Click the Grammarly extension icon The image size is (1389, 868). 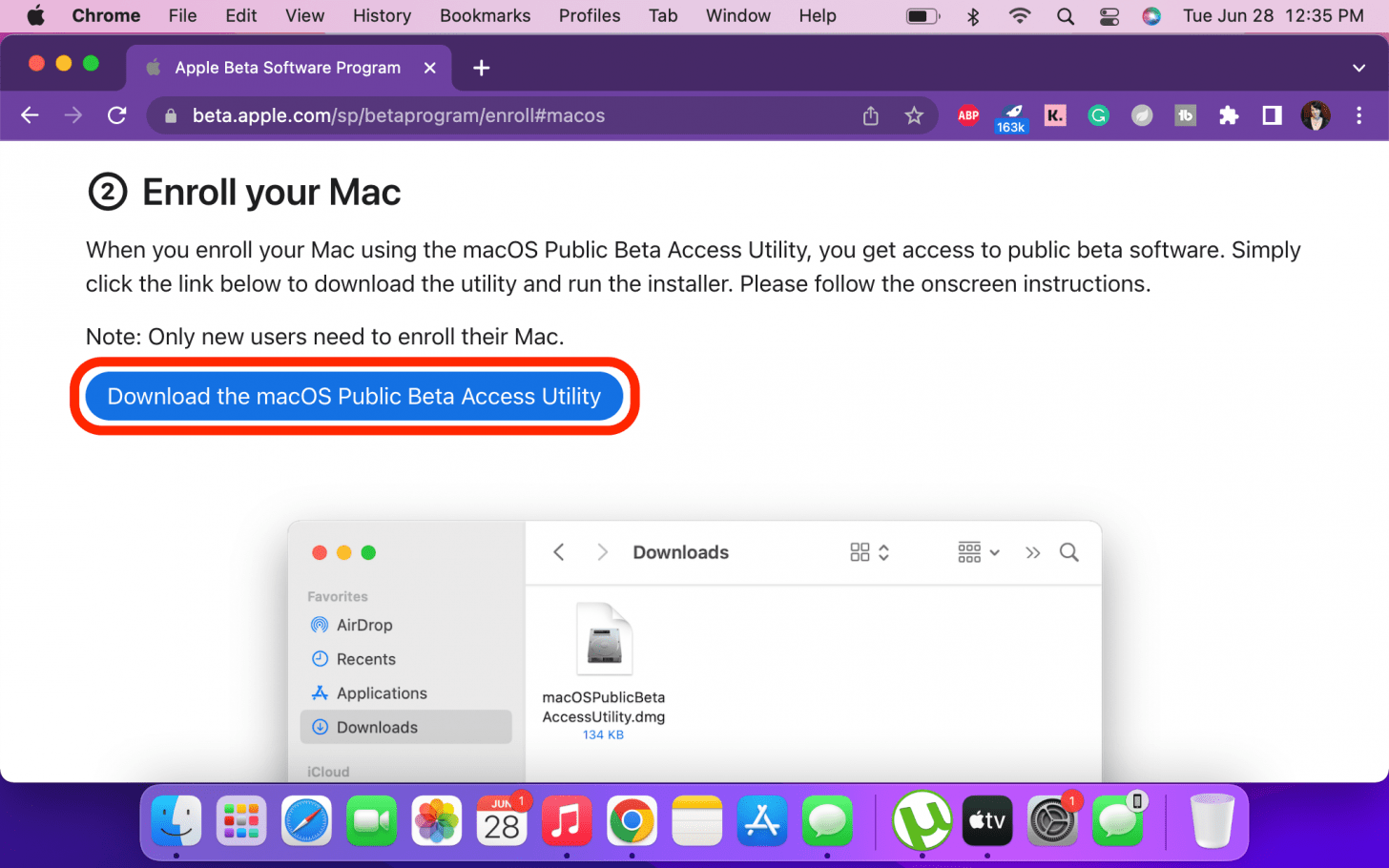click(x=1098, y=115)
